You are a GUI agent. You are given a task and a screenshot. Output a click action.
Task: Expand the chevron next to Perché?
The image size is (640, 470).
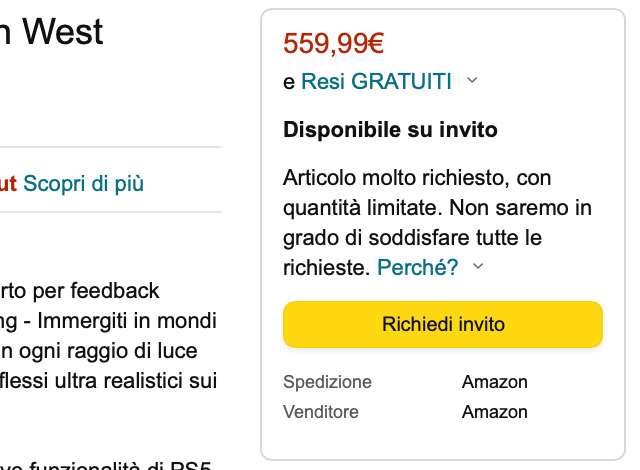[478, 266]
